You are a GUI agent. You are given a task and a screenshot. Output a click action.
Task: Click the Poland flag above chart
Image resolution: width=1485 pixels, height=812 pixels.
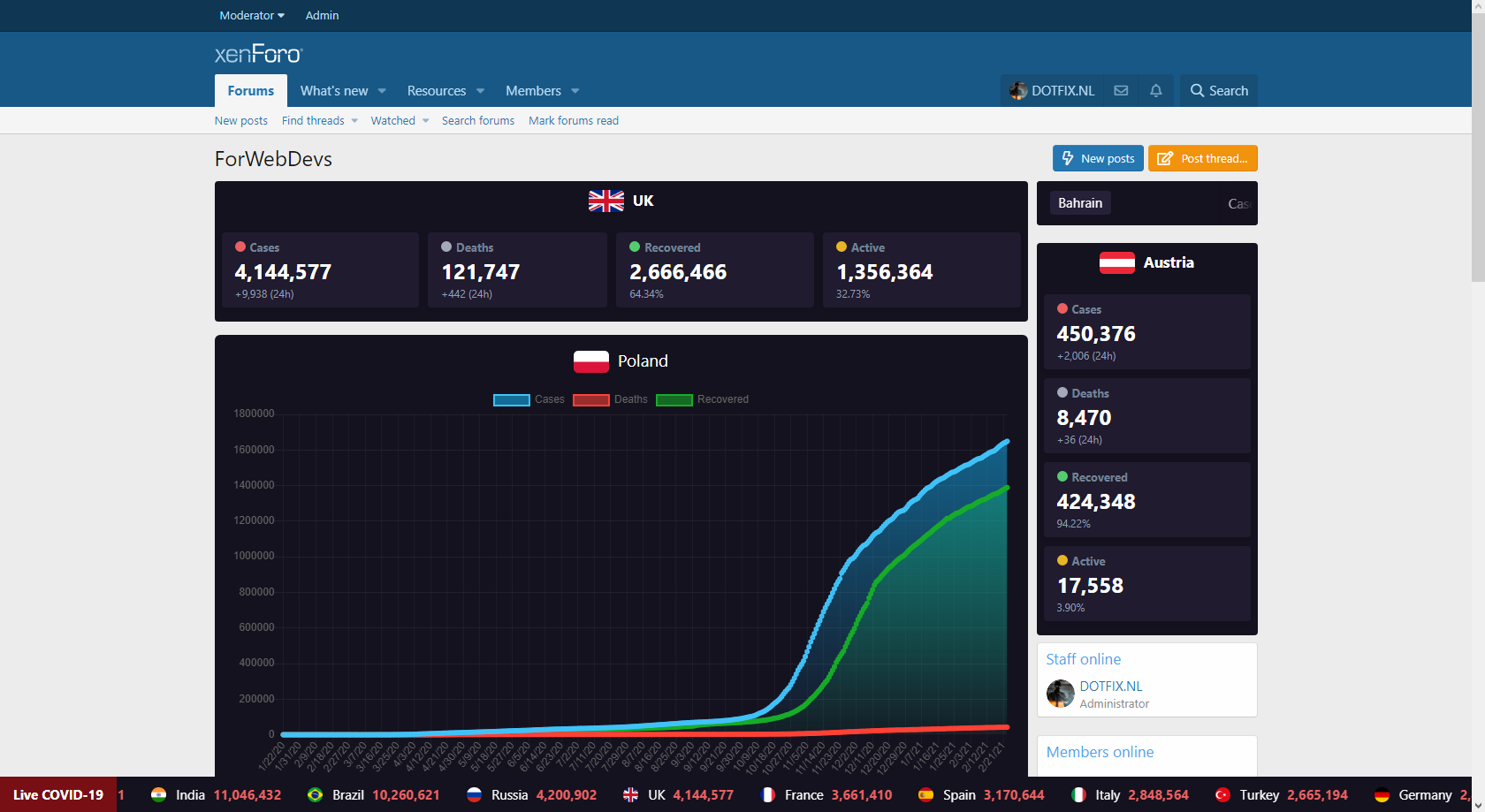click(591, 361)
